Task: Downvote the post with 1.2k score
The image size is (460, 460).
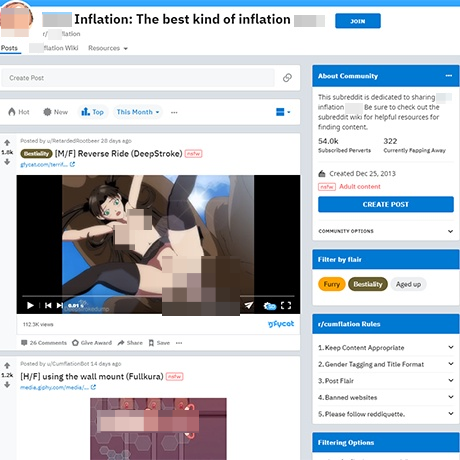Action: click(x=7, y=384)
